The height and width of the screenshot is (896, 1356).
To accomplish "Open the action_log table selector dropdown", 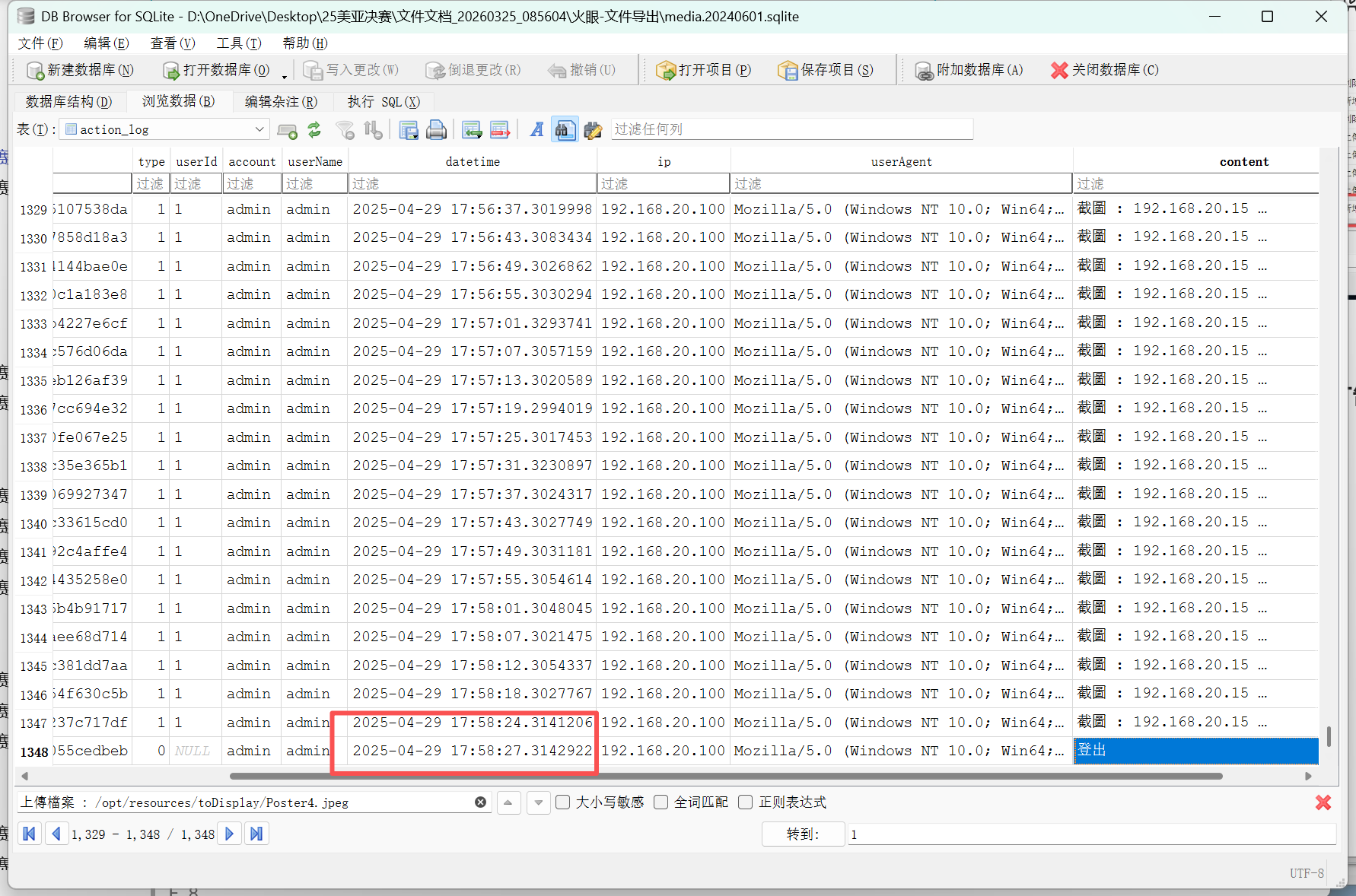I will pos(165,129).
